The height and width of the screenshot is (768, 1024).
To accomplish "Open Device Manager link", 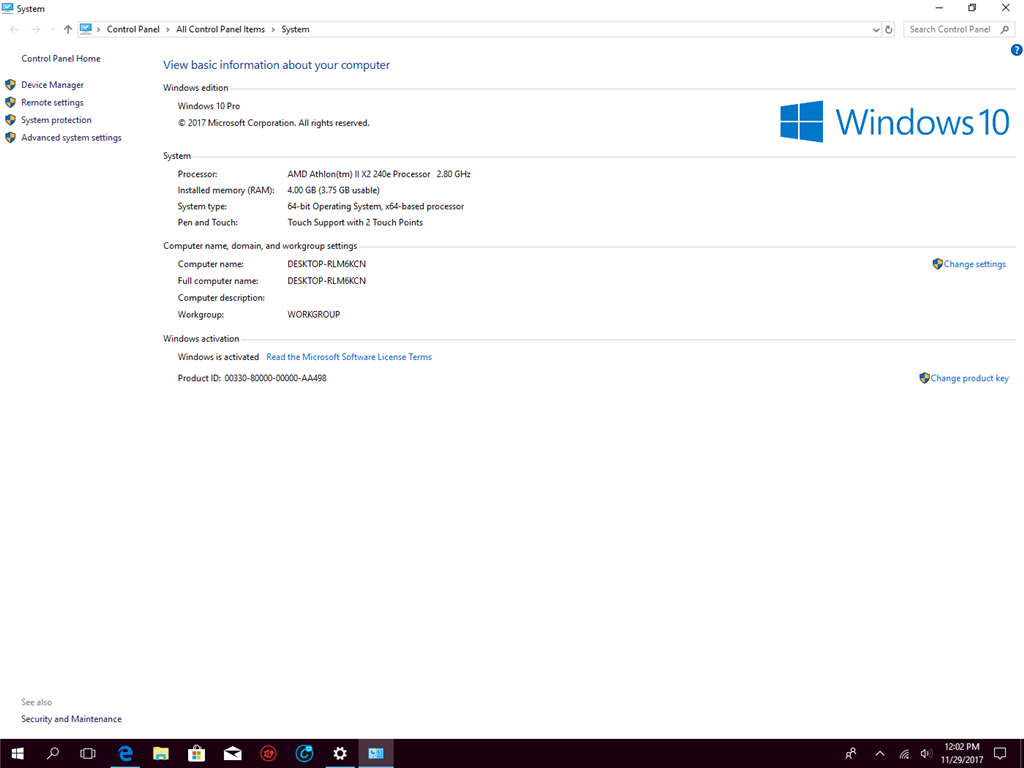I will coord(52,85).
